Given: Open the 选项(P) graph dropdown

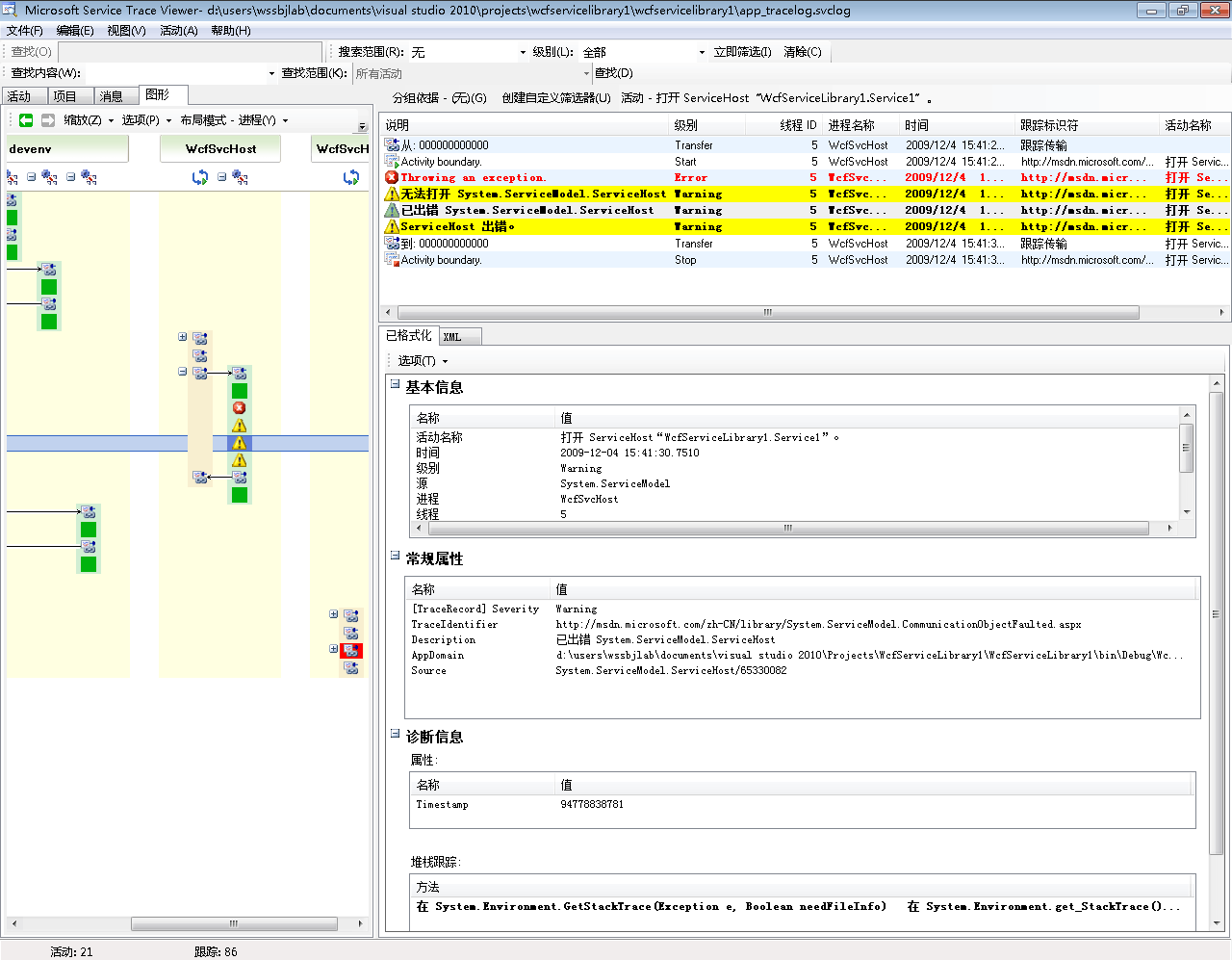Looking at the screenshot, I should pyautogui.click(x=146, y=120).
